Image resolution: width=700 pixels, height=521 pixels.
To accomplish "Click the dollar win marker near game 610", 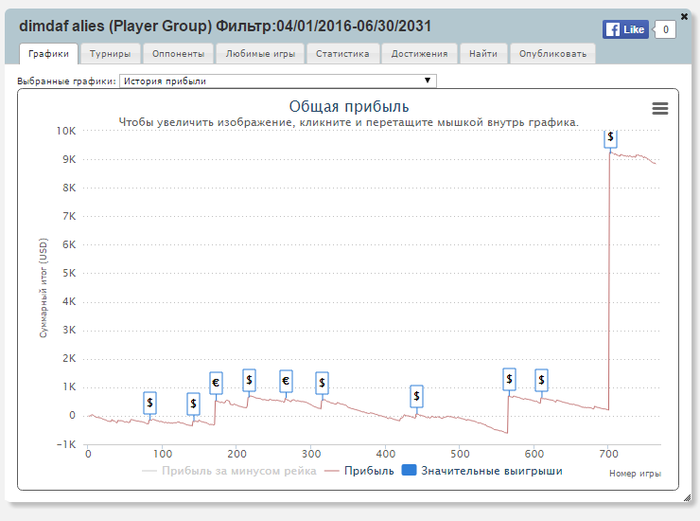I will pyautogui.click(x=542, y=380).
